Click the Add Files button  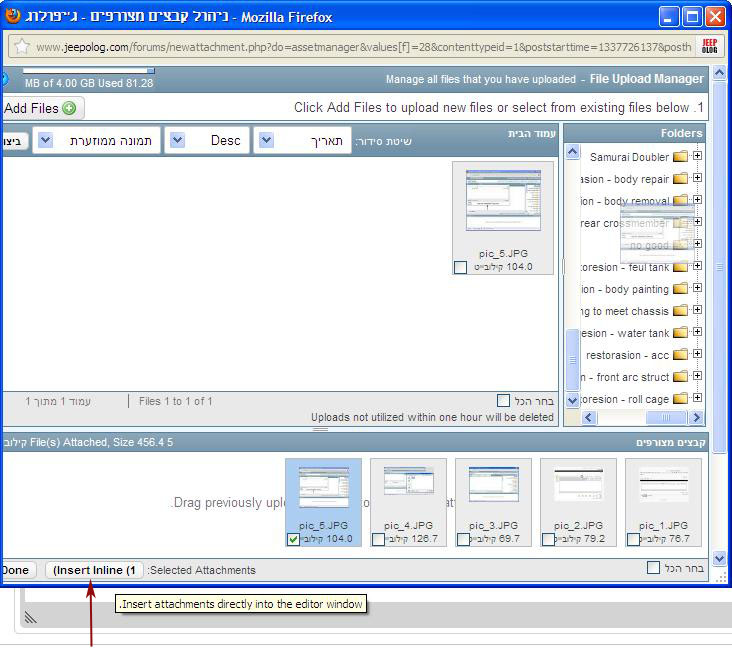[x=40, y=108]
